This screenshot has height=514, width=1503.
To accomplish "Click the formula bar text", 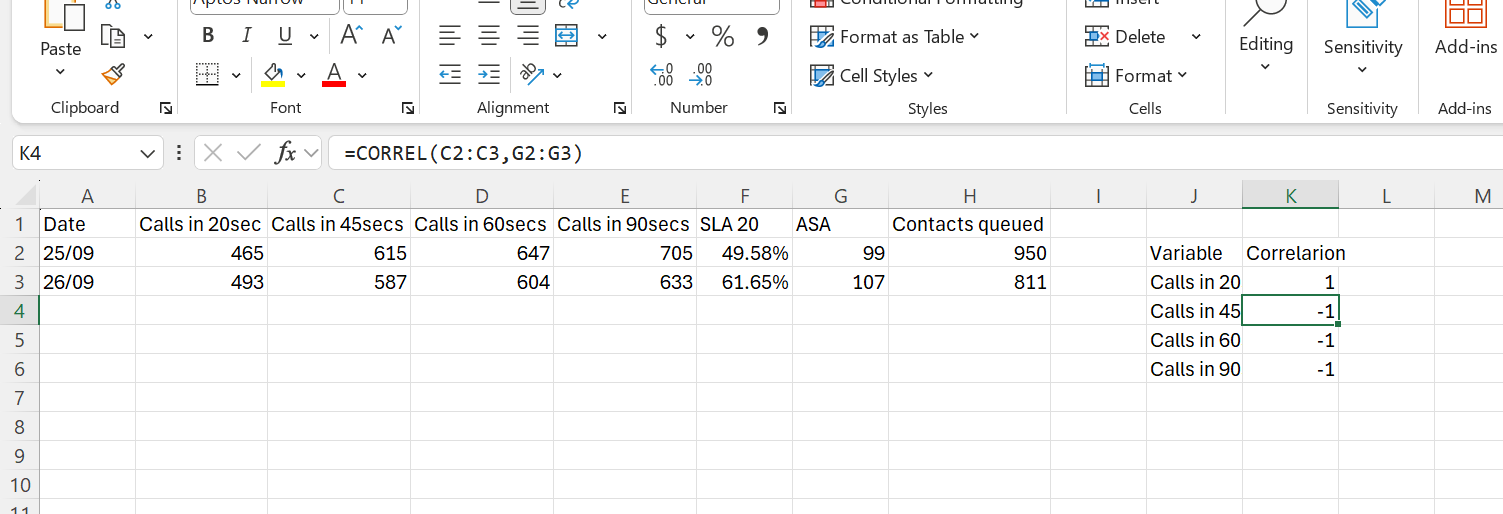I will click(463, 153).
